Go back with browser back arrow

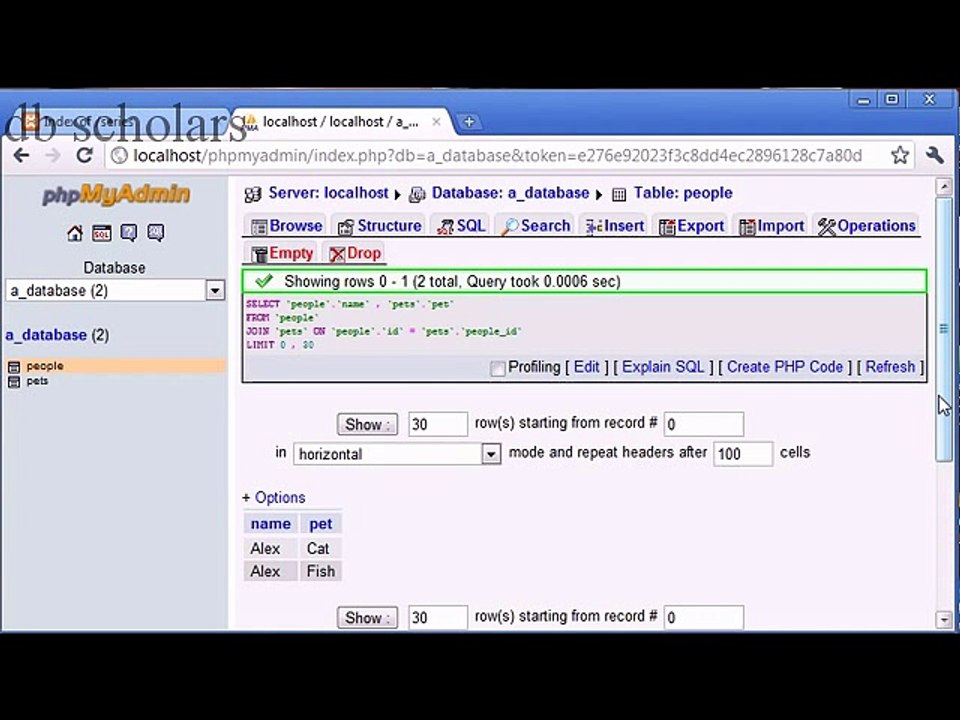[x=21, y=156]
